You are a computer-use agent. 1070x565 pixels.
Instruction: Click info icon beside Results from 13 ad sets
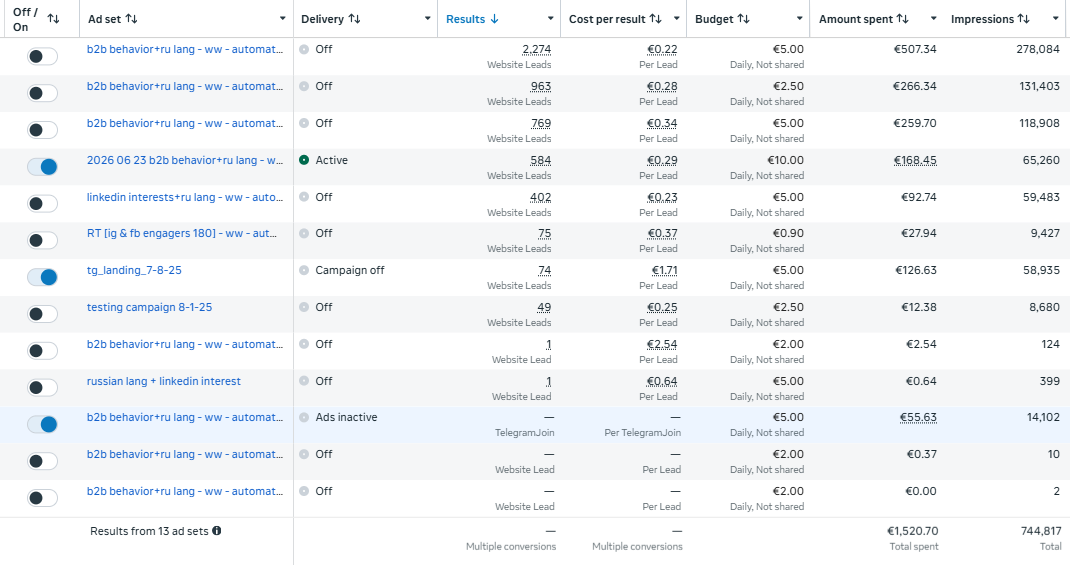point(216,531)
